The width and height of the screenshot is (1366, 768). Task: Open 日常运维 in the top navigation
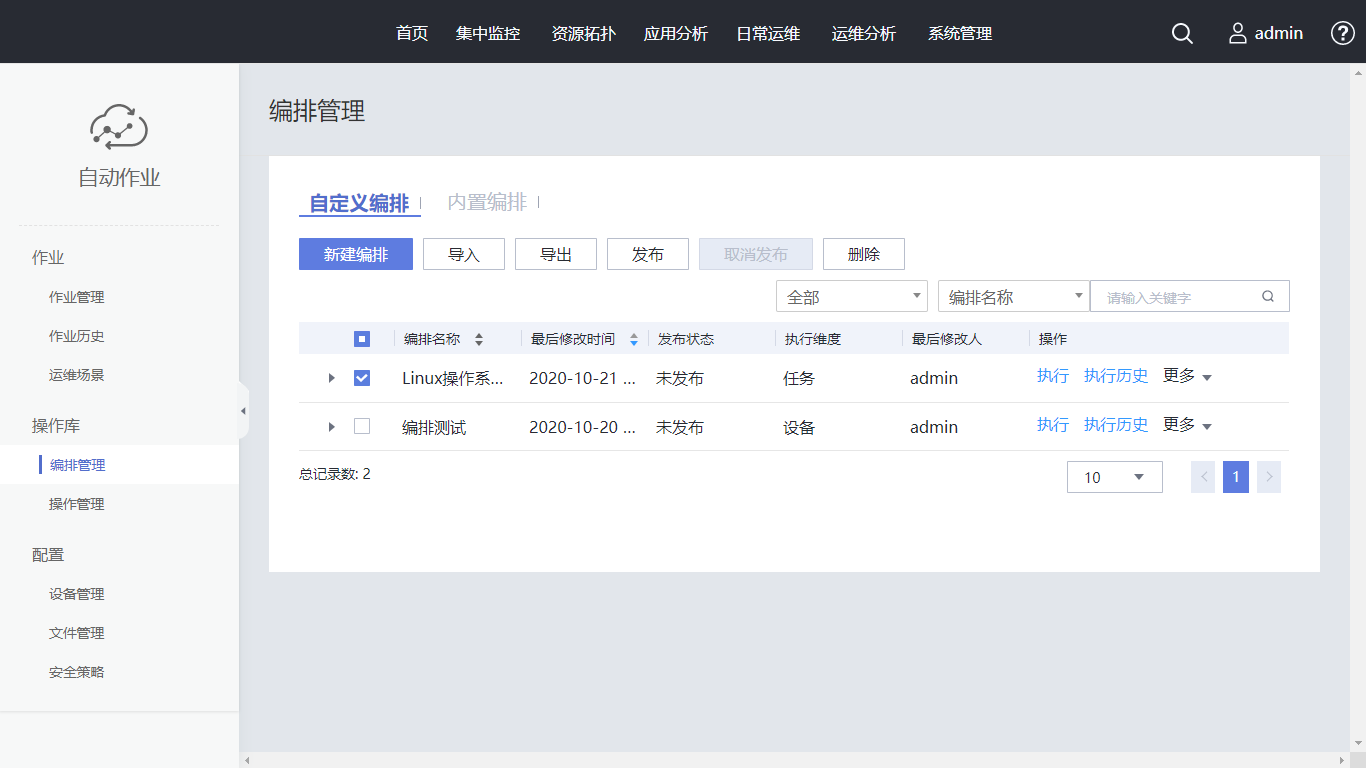coord(768,34)
